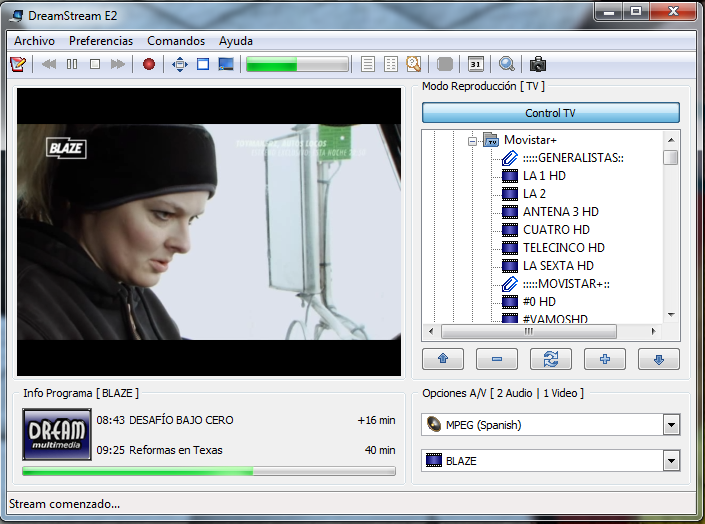Select channel ANTENA 3 HD
Image resolution: width=705 pixels, height=524 pixels.
(x=561, y=212)
